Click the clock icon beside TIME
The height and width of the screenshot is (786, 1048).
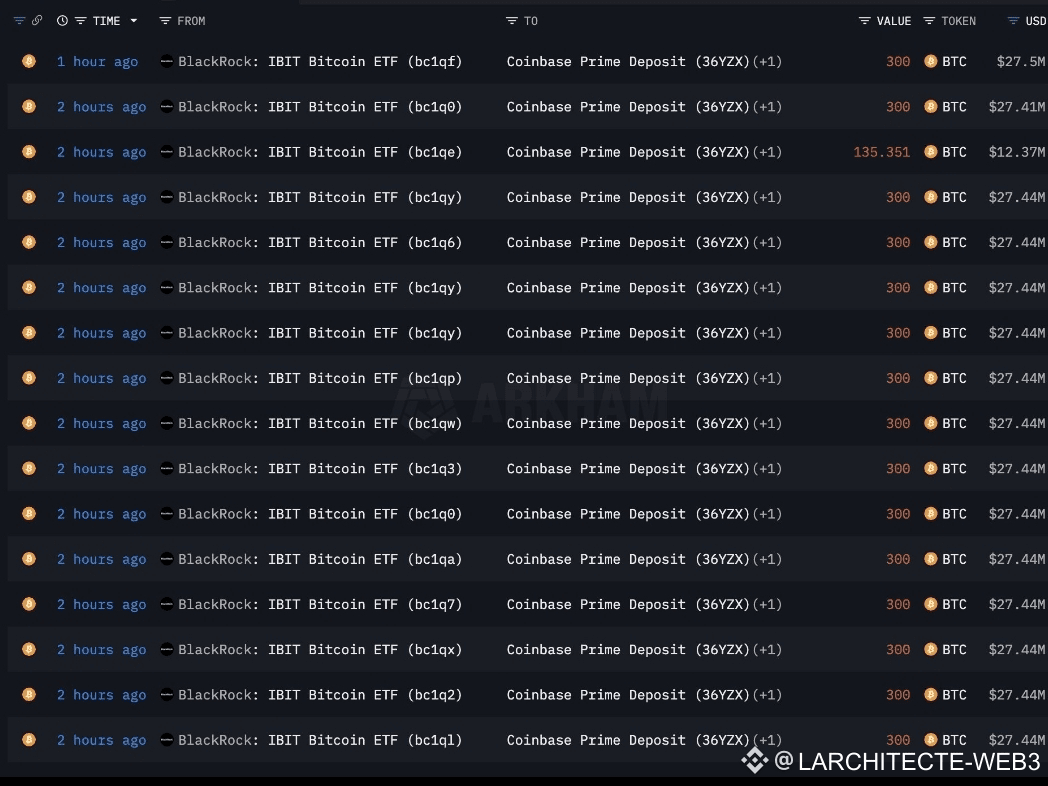62,21
